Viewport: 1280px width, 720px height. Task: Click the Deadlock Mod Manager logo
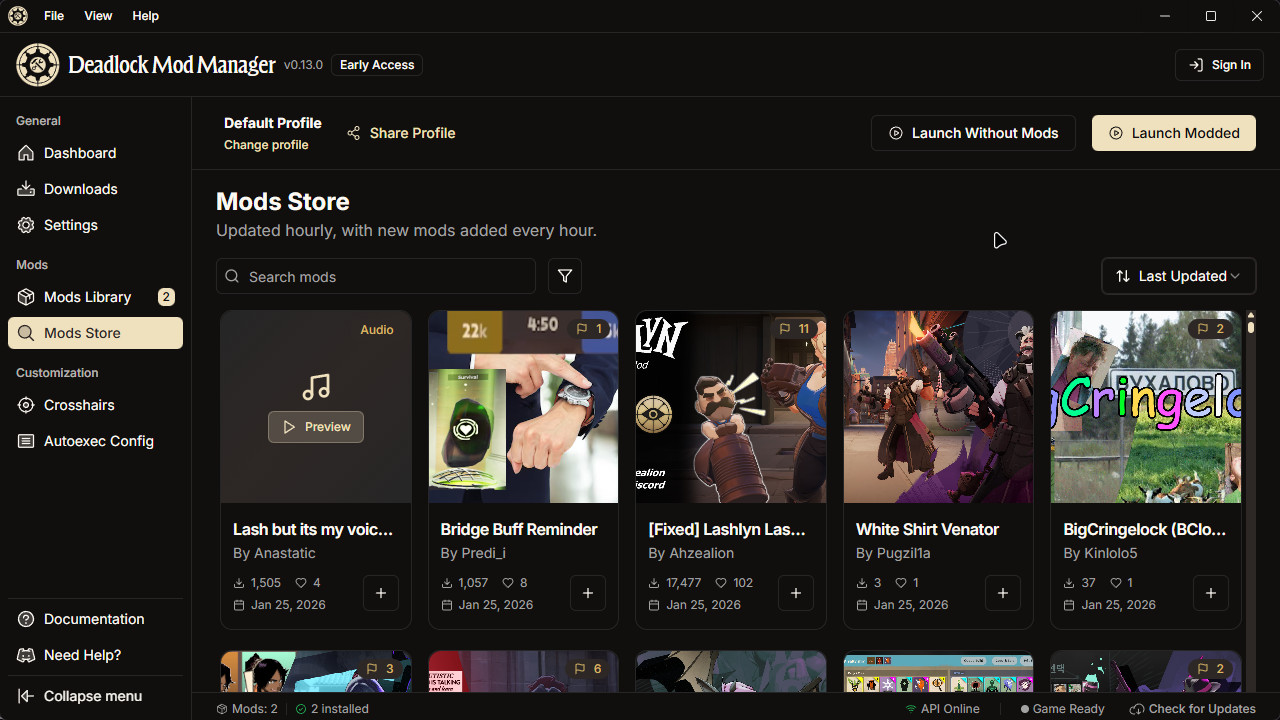(37, 64)
